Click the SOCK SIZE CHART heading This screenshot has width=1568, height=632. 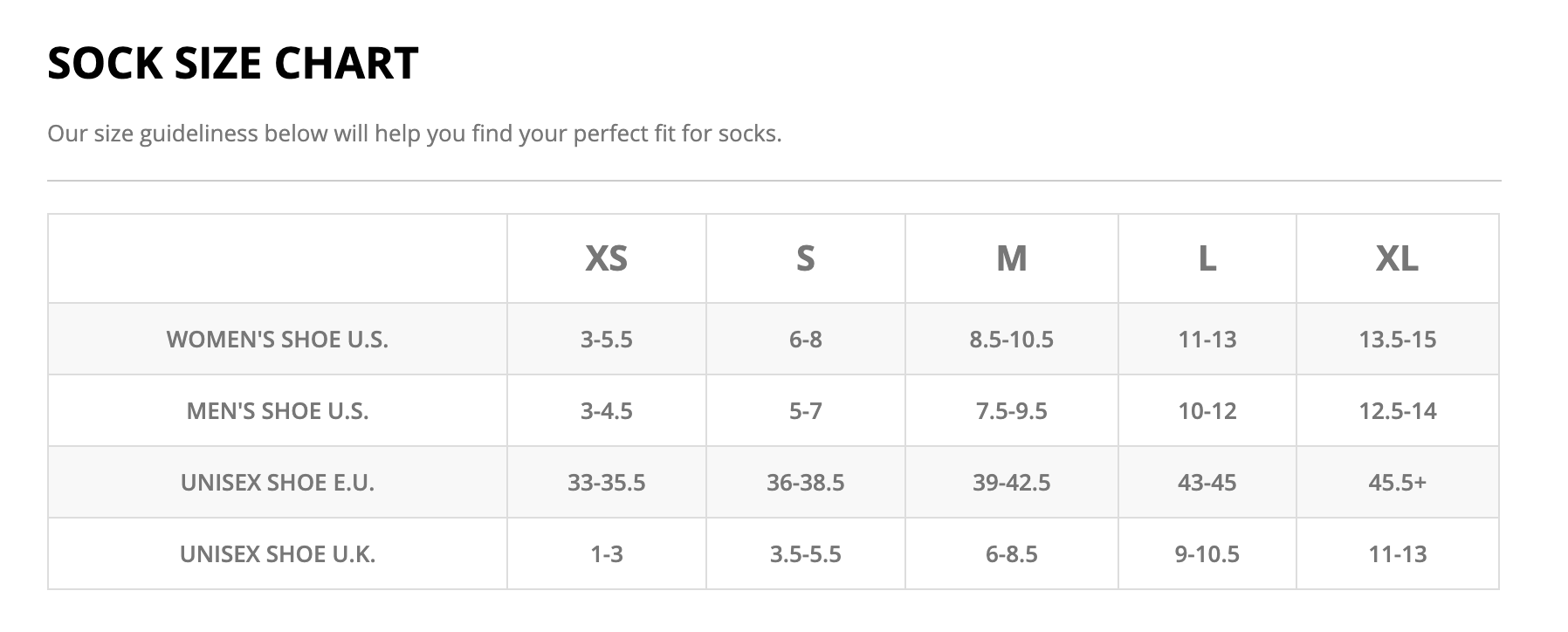(x=233, y=64)
